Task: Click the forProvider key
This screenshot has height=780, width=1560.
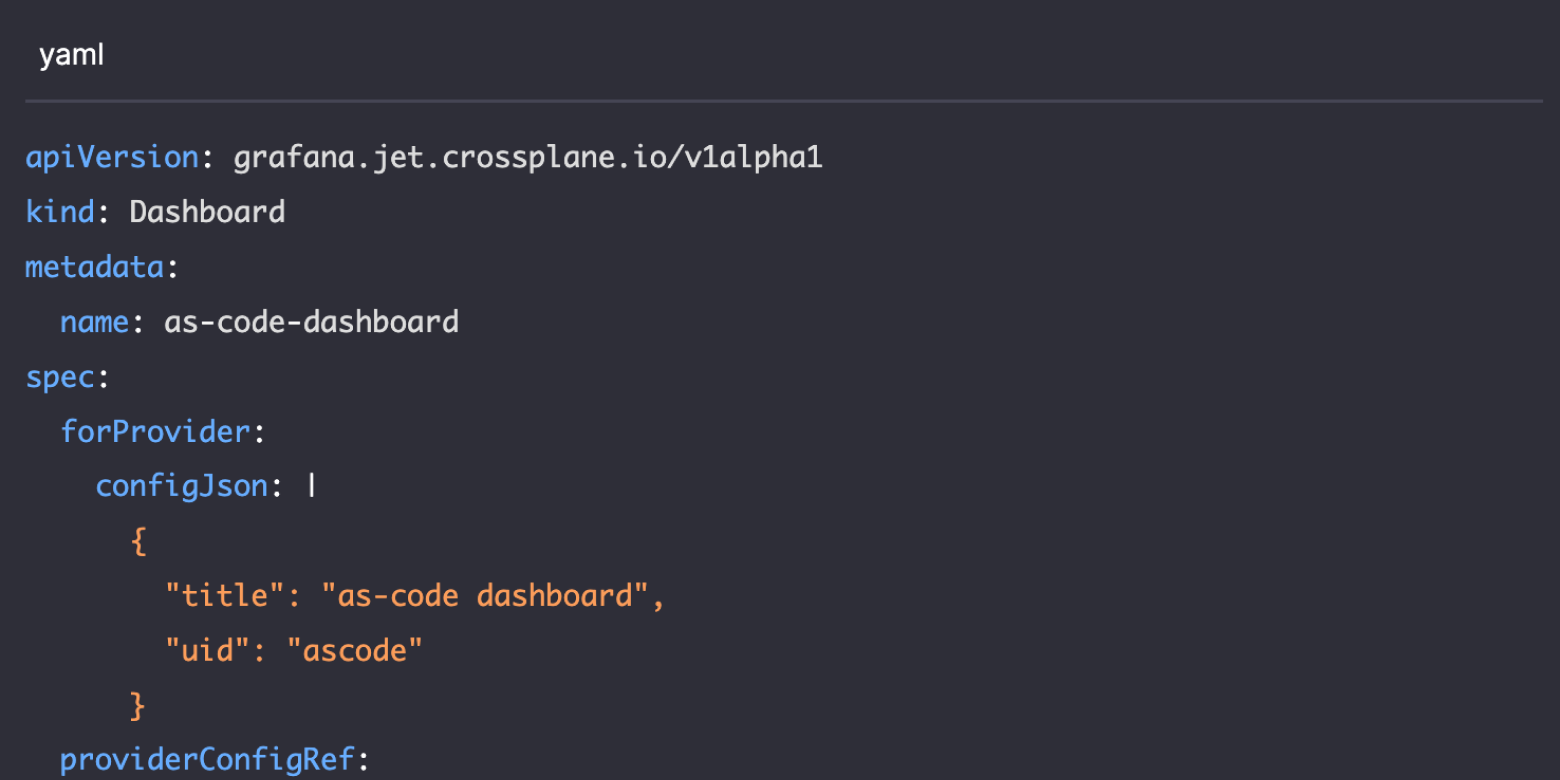Action: (155, 432)
